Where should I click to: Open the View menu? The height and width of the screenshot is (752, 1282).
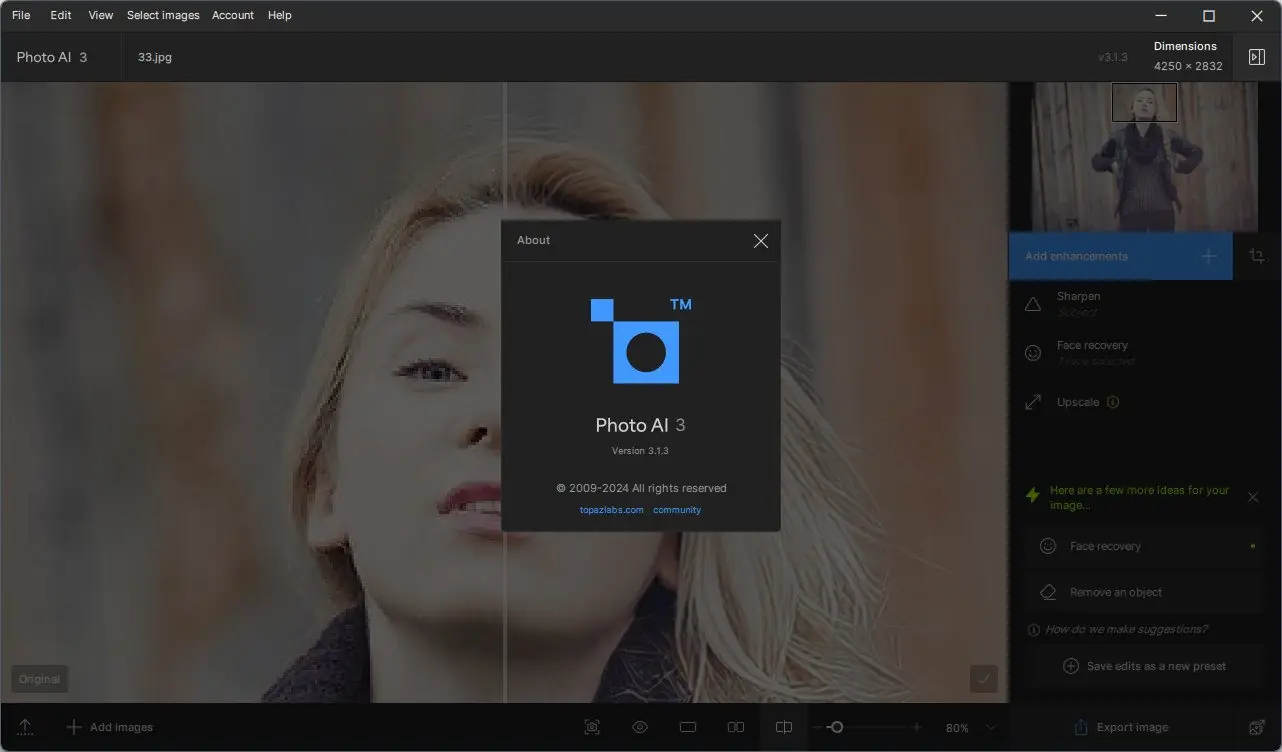pyautogui.click(x=101, y=15)
